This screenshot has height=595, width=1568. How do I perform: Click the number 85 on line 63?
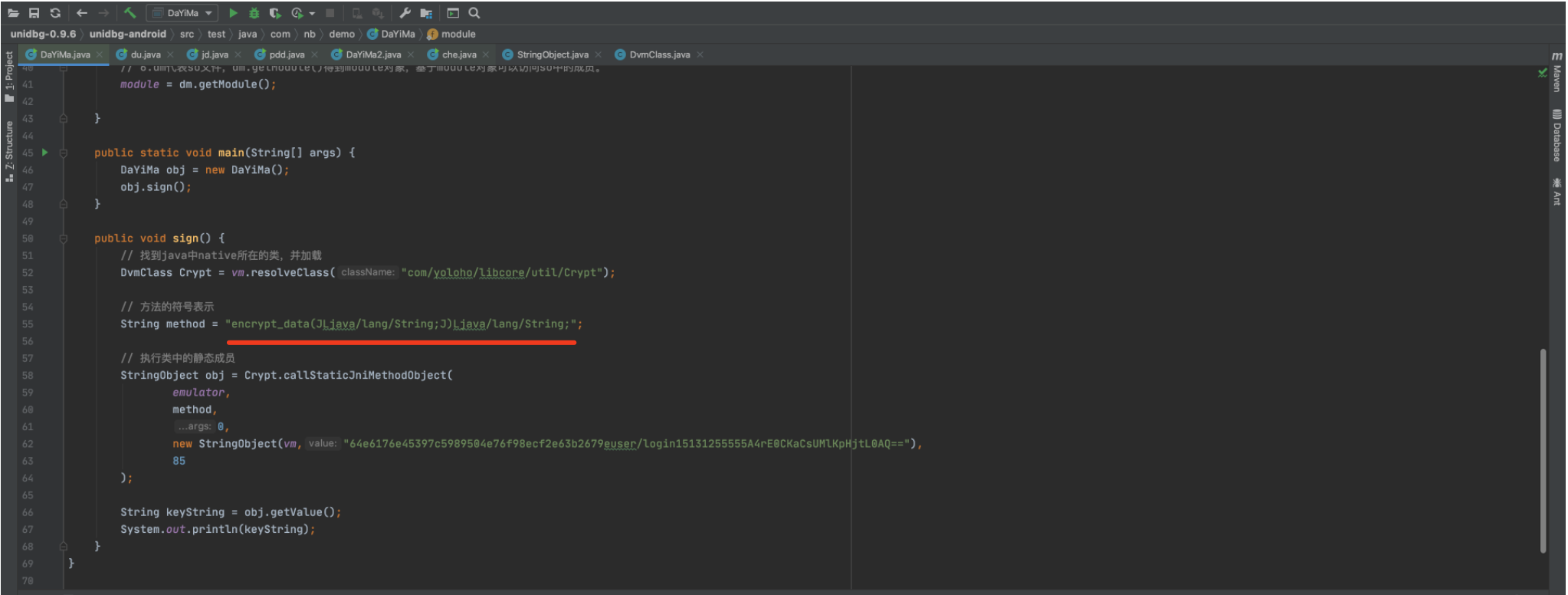pyautogui.click(x=179, y=461)
